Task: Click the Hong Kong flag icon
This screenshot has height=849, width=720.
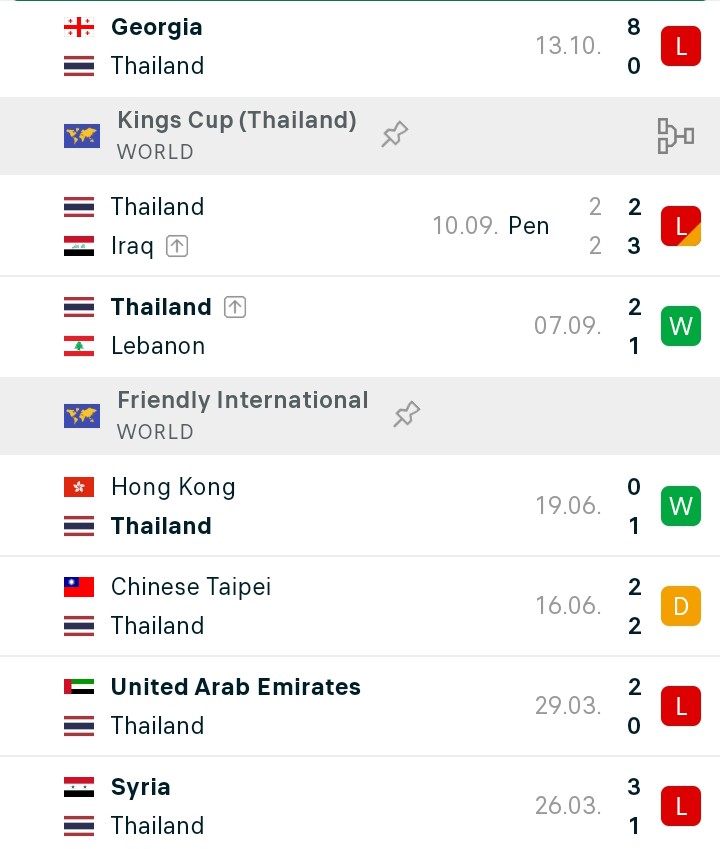Action: [x=79, y=487]
